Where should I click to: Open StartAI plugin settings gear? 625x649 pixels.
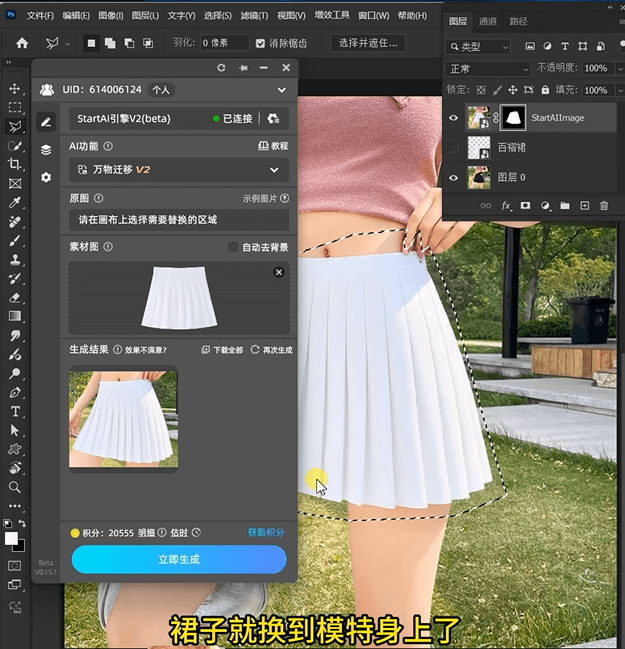click(x=46, y=178)
